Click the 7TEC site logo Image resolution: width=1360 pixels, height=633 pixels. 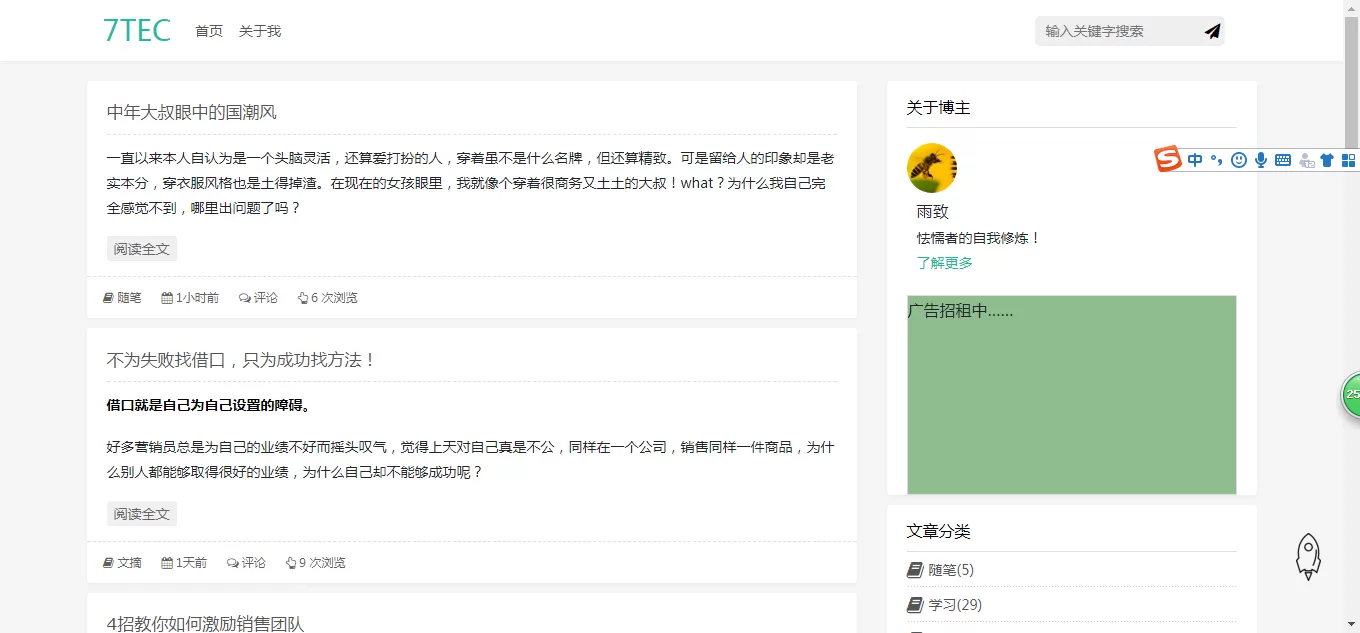pyautogui.click(x=137, y=31)
